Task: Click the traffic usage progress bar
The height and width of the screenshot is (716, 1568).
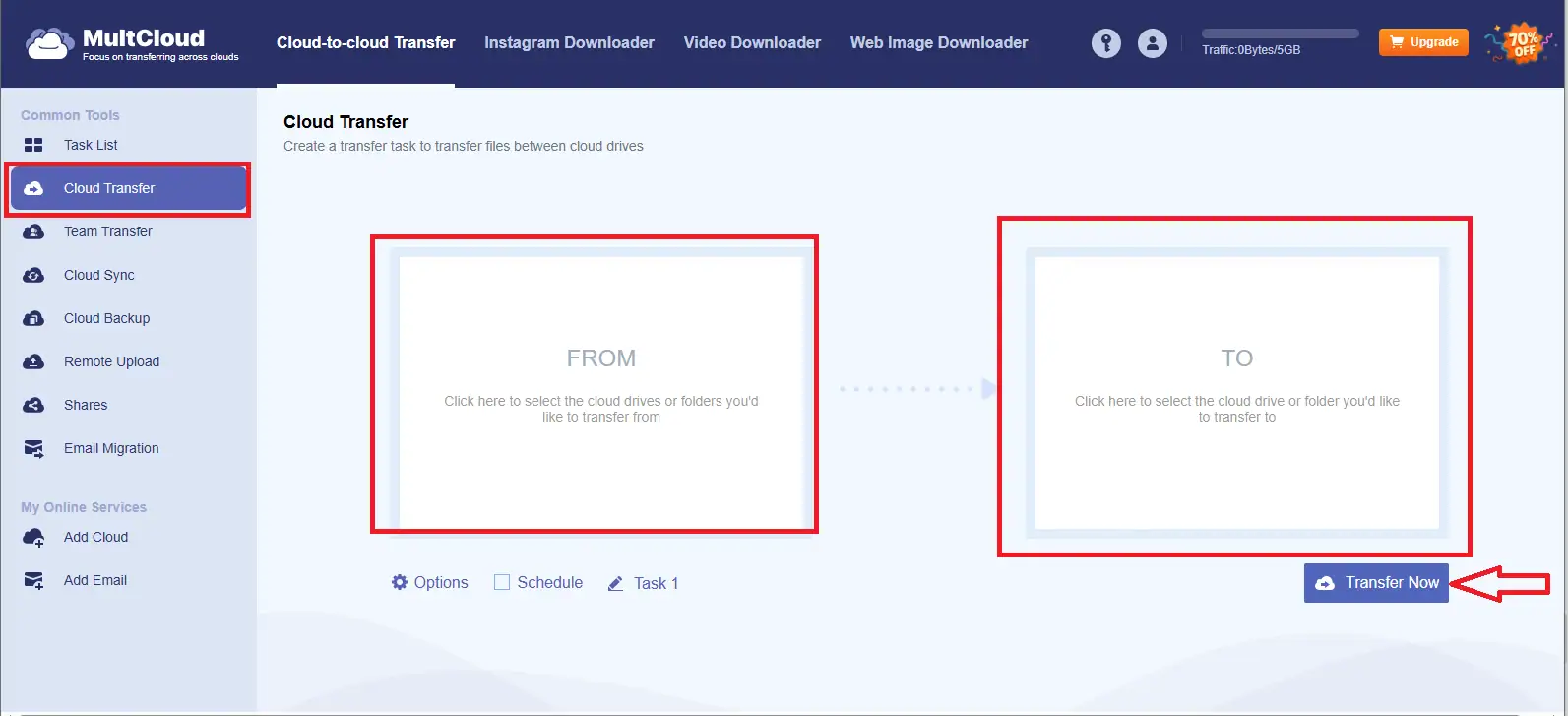Action: click(1280, 33)
